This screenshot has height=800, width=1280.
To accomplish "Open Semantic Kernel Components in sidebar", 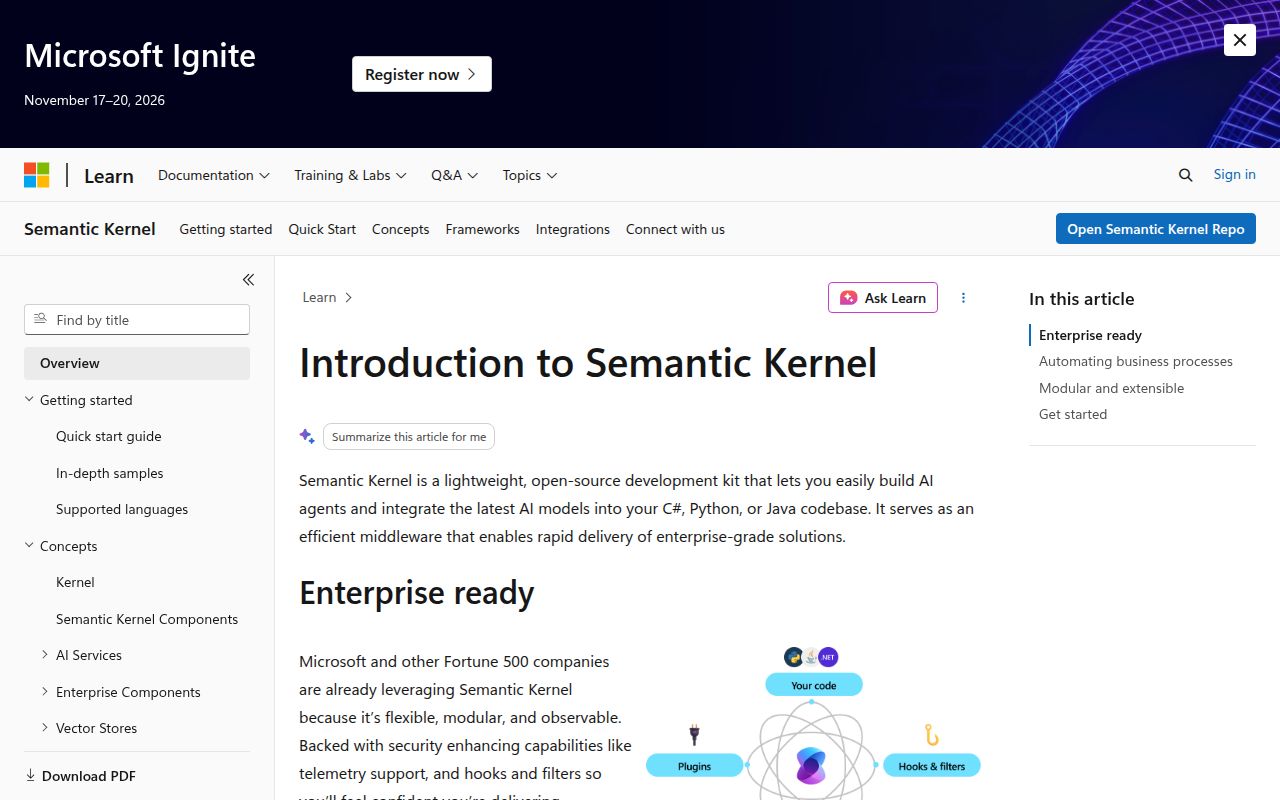I will tap(147, 619).
